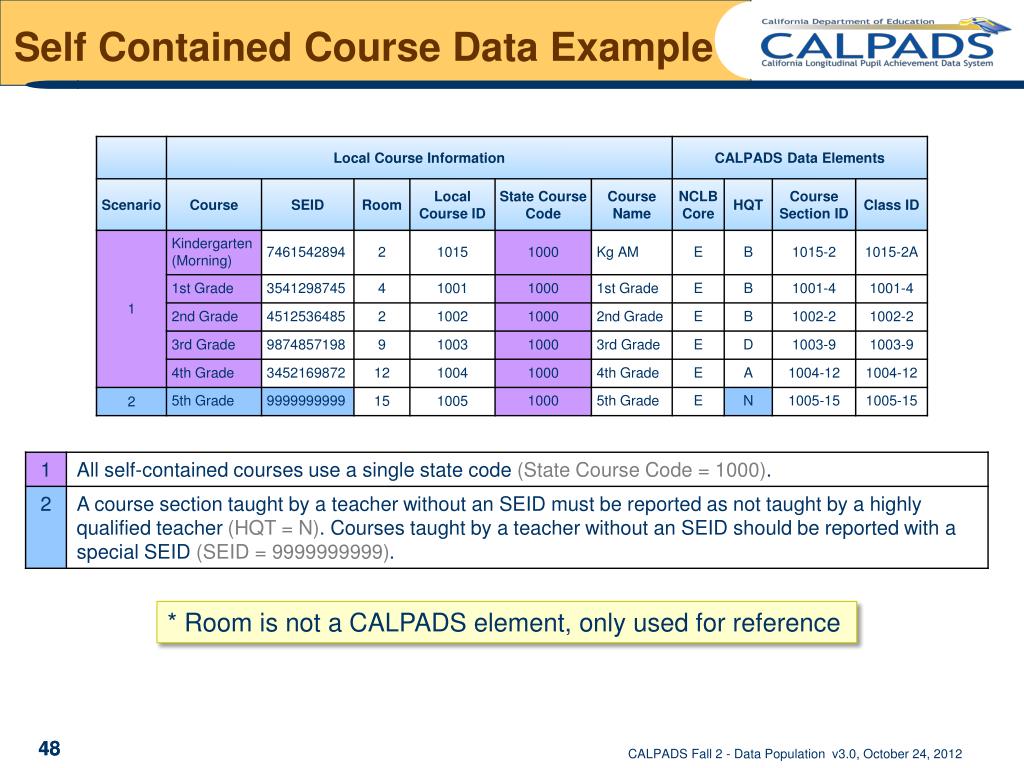Select Room value 15

[x=381, y=401]
